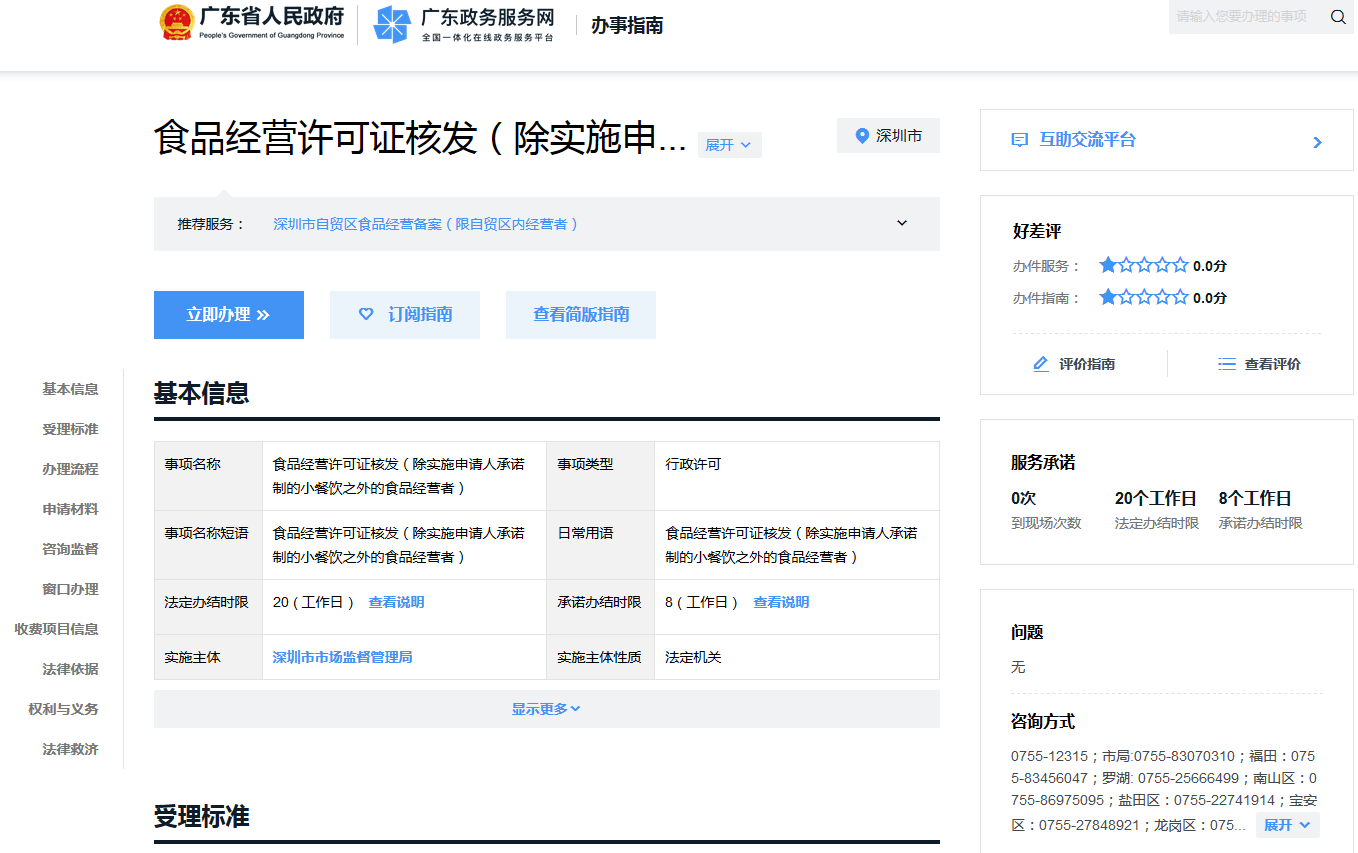Click the heart icon on 订阅指南
The image size is (1358, 853).
(x=366, y=314)
